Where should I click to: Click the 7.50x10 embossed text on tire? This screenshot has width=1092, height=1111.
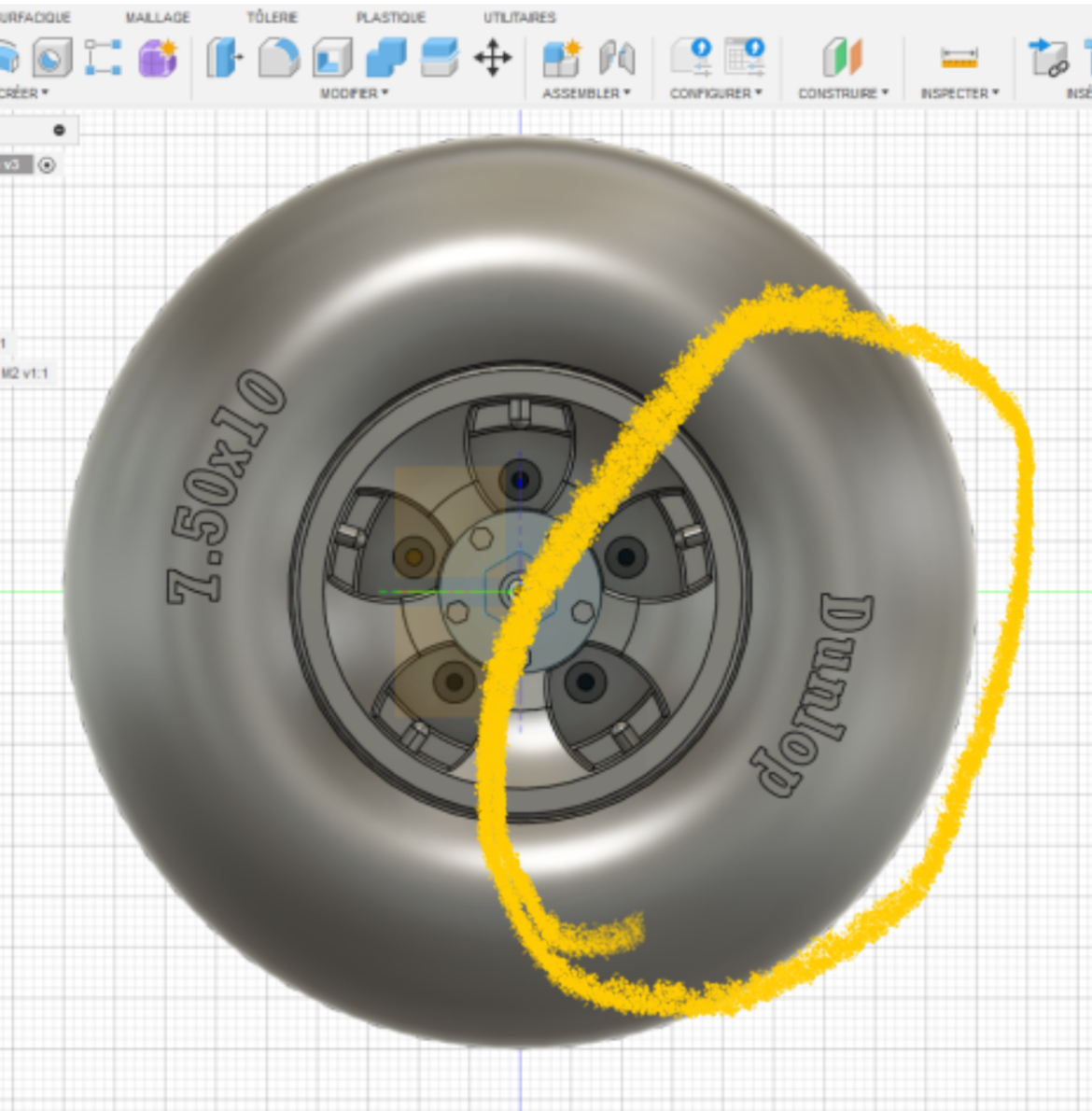226,488
